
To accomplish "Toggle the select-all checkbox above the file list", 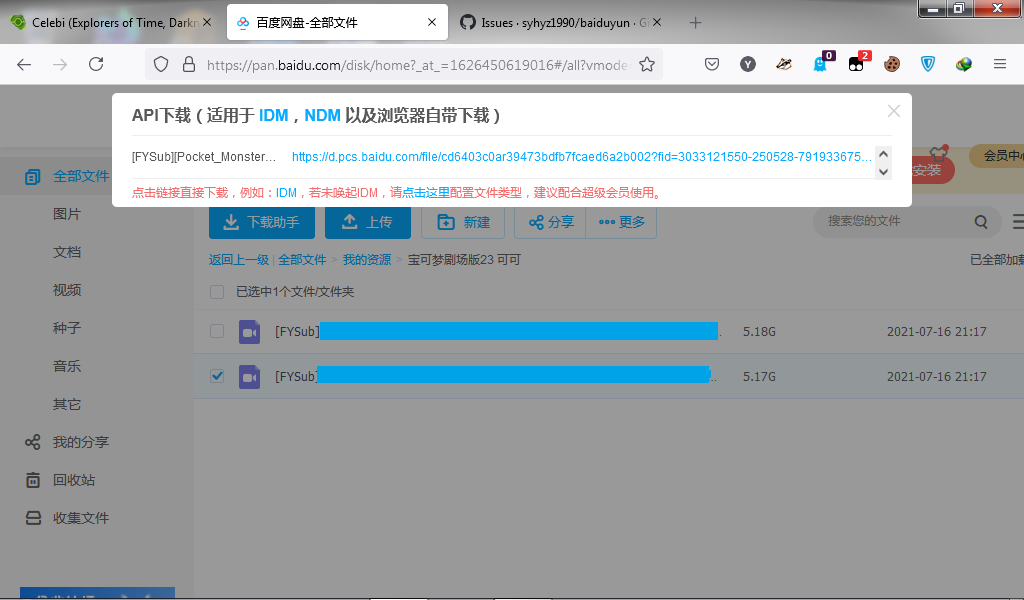I will (216, 291).
